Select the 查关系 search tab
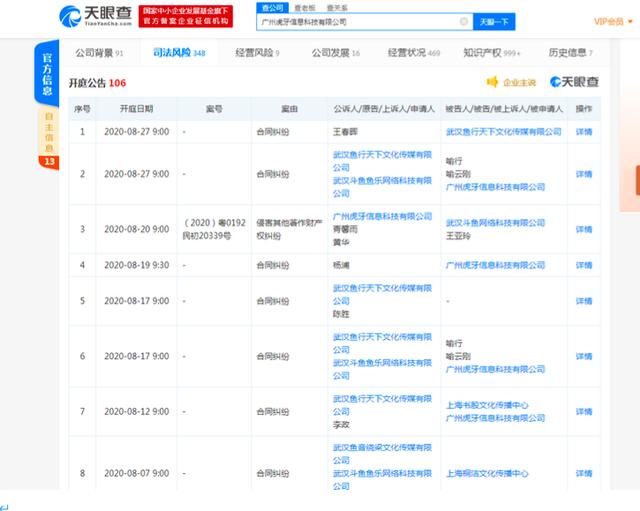Image resolution: width=640 pixels, height=511 pixels. (x=337, y=8)
